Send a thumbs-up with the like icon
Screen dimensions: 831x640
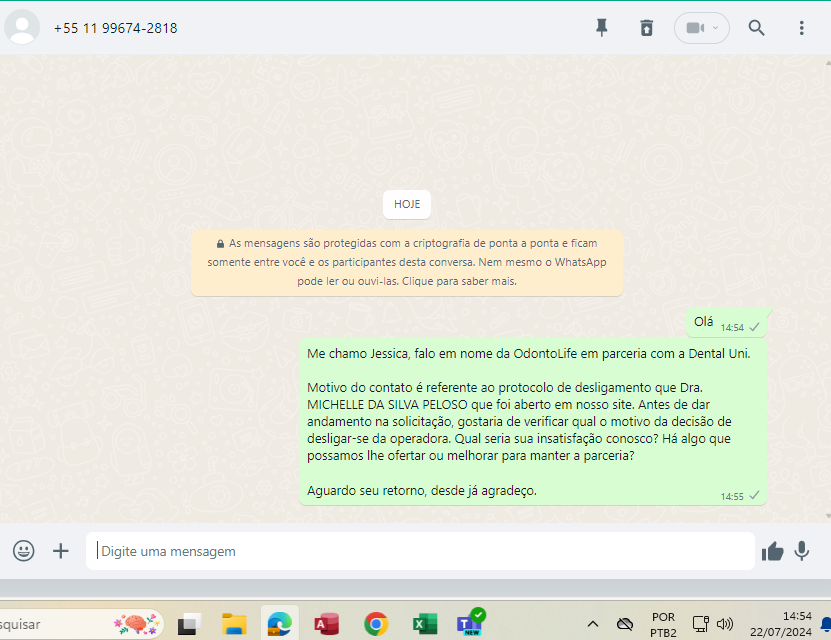pos(772,552)
